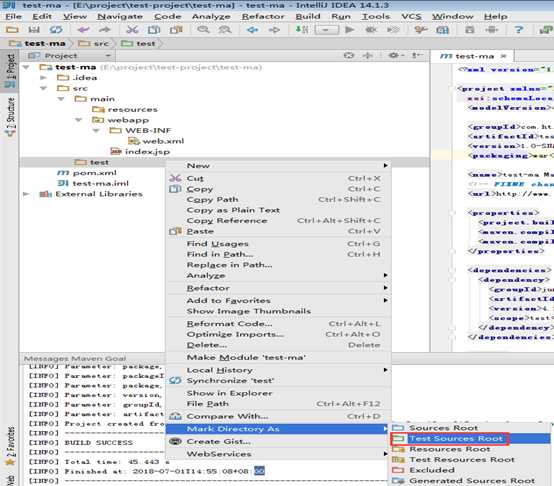Open the File menu
Image resolution: width=554 pixels, height=486 pixels.
click(x=13, y=16)
